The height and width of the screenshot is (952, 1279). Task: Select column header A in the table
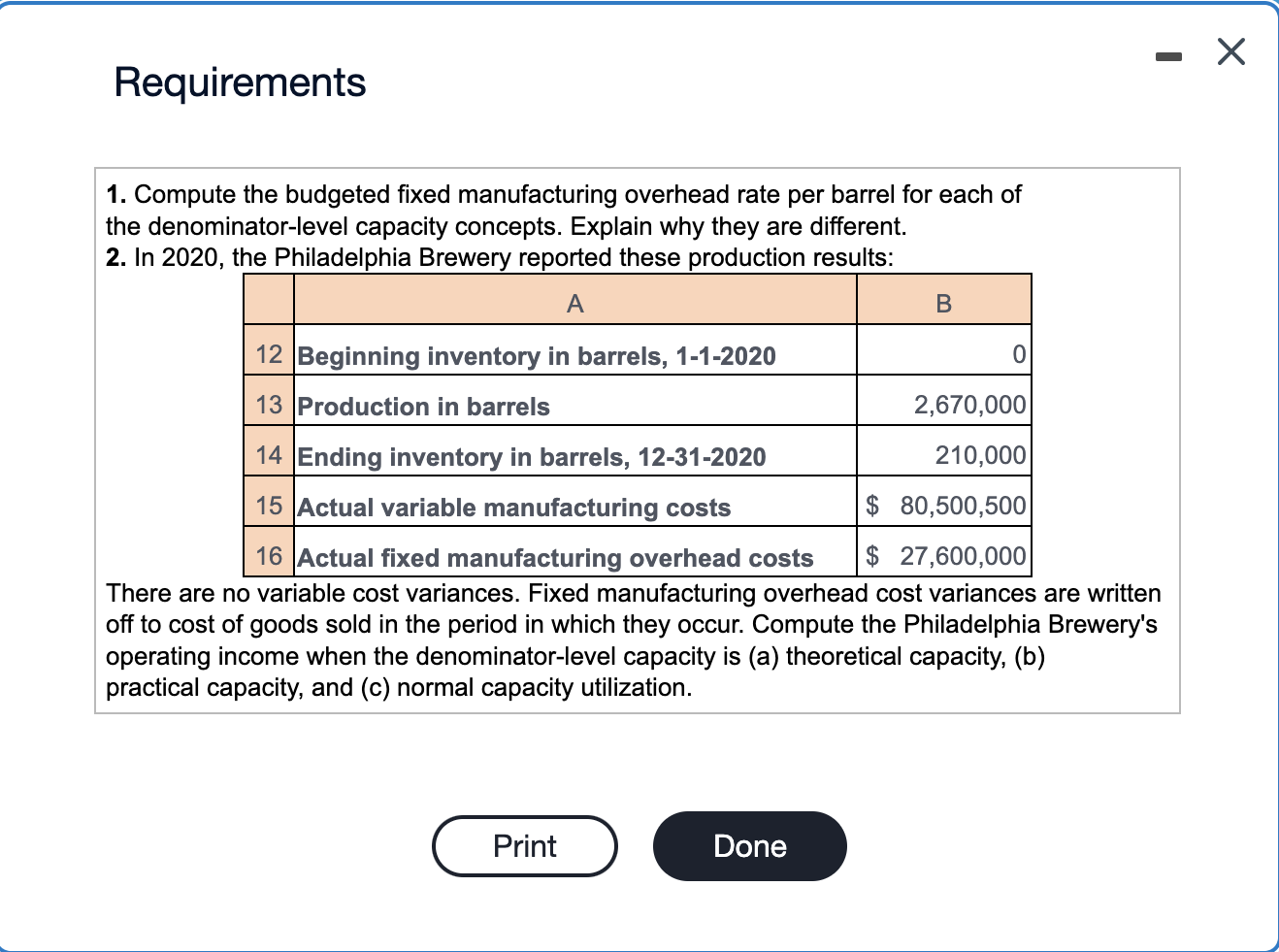[x=574, y=302]
